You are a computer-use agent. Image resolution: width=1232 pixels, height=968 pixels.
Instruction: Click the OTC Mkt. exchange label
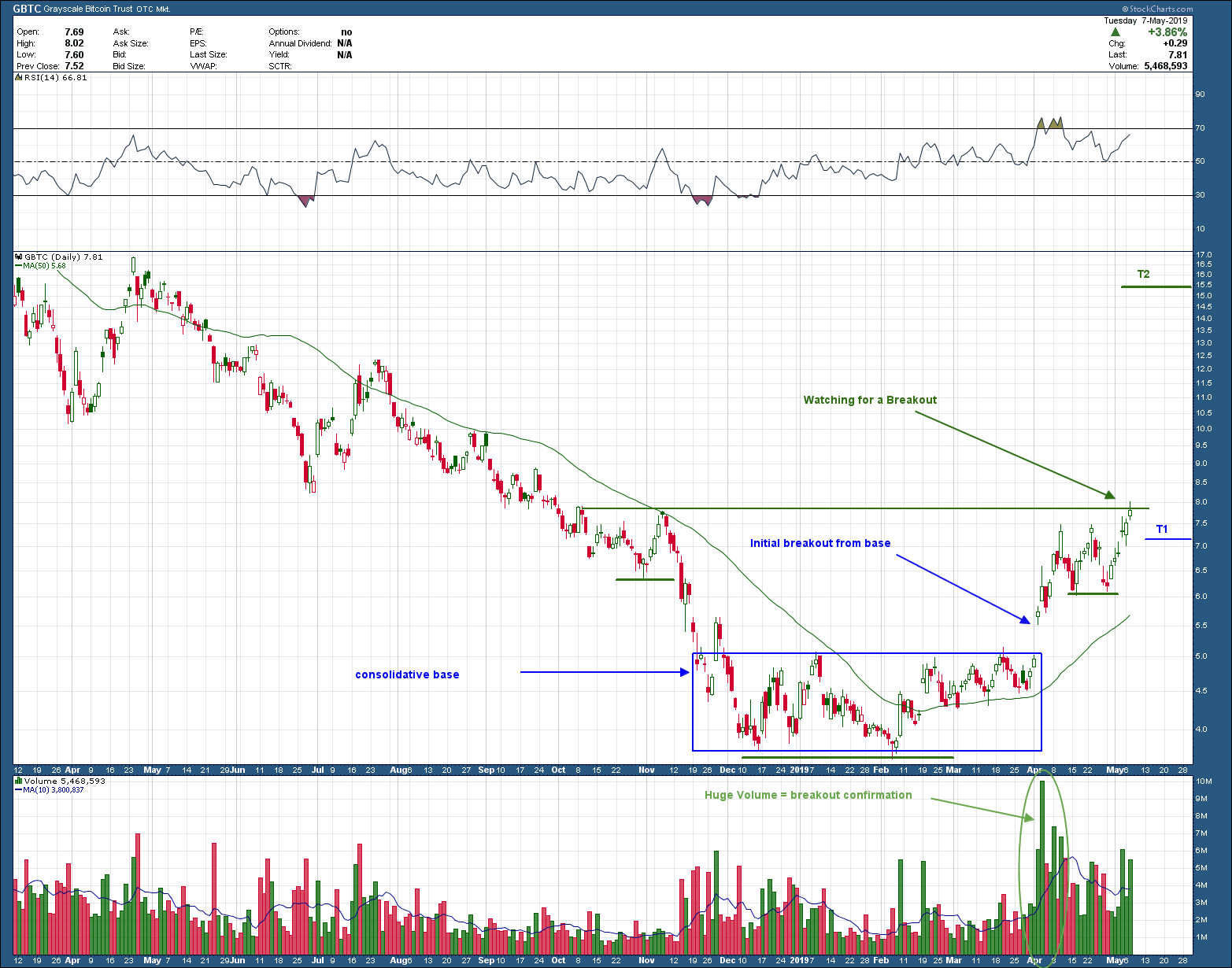pos(154,9)
